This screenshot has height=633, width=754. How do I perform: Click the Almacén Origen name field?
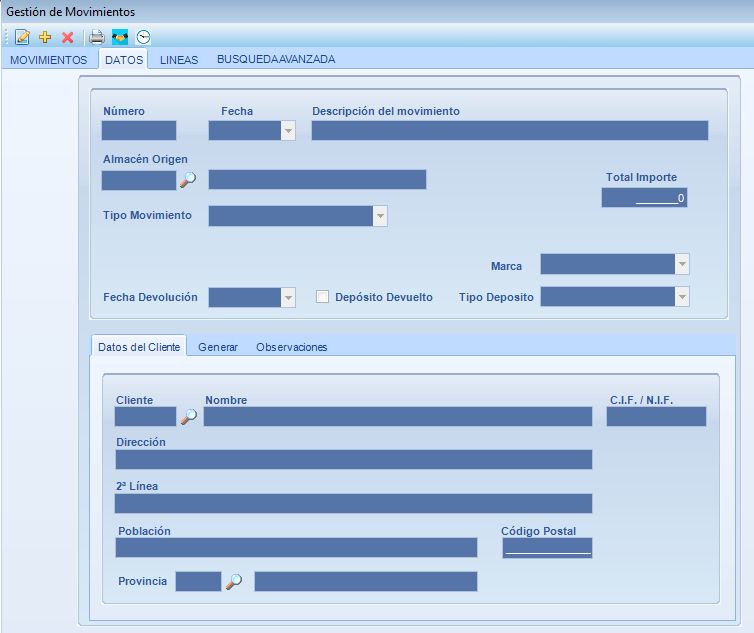click(x=317, y=179)
